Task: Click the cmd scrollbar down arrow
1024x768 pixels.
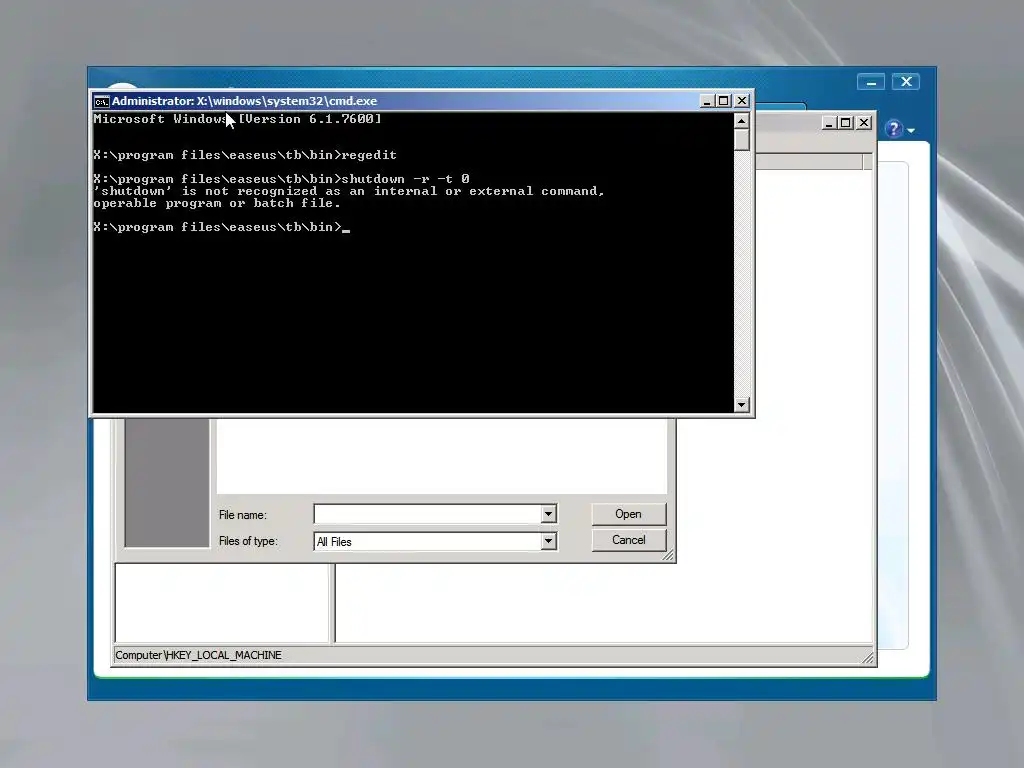Action: tap(741, 405)
